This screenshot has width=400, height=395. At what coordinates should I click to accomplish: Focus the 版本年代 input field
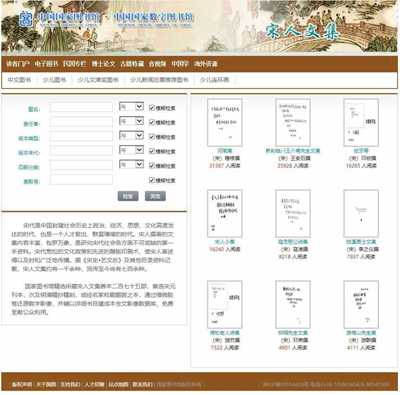[x=81, y=151]
